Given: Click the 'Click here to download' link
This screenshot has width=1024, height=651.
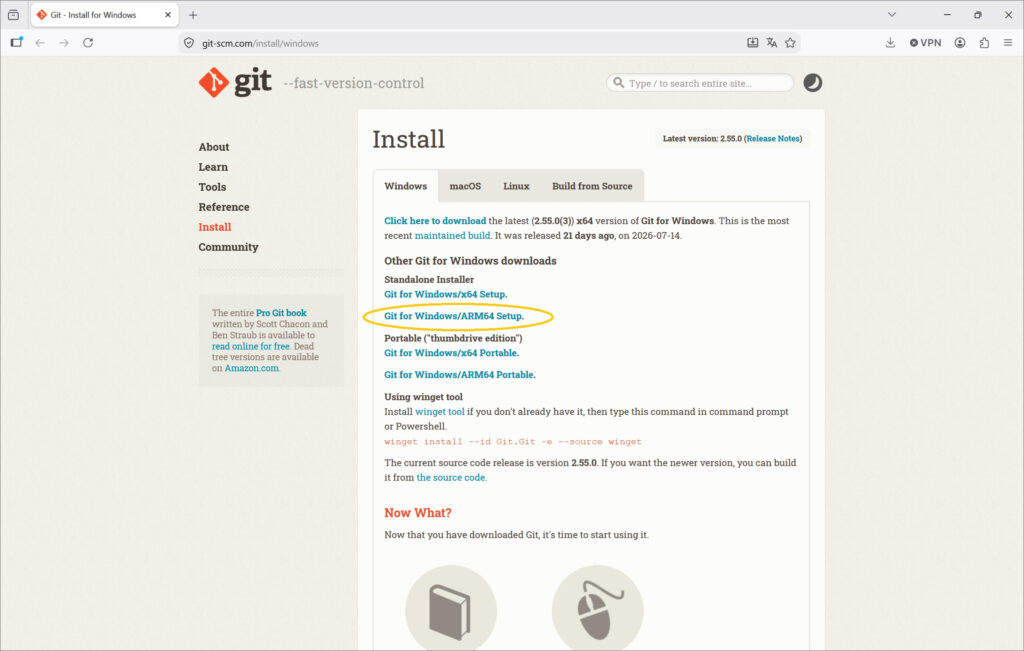Looking at the screenshot, I should click(x=435, y=221).
